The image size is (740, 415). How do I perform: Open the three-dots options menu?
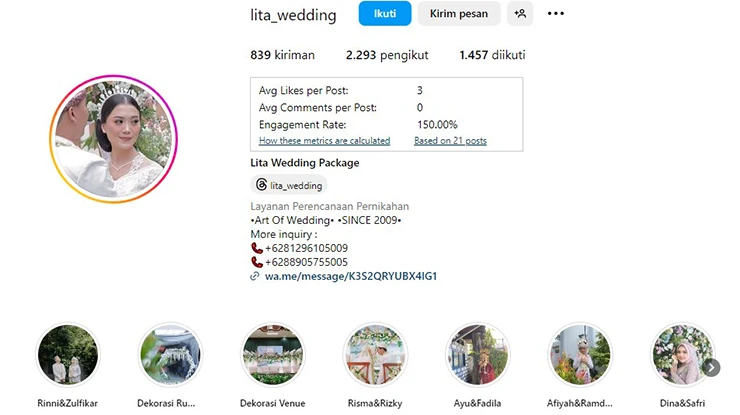(x=555, y=13)
